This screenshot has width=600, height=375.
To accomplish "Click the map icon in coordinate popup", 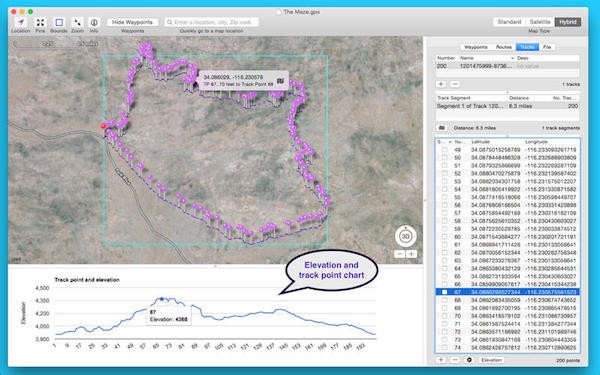I will pyautogui.click(x=280, y=80).
